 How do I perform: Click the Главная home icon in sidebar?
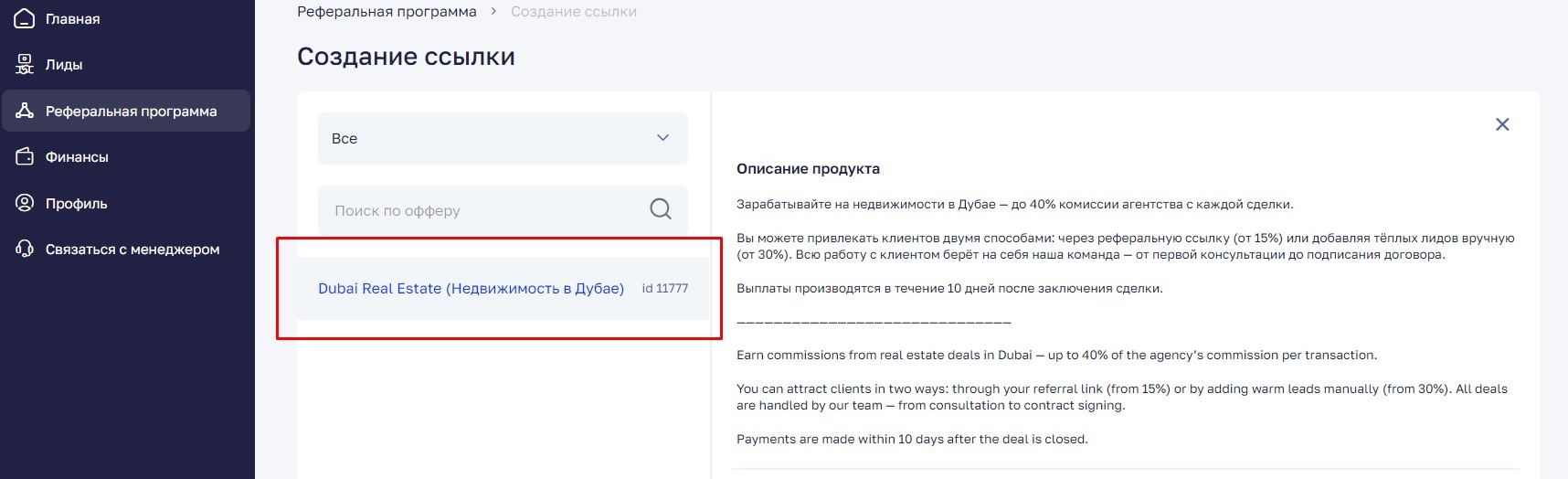click(25, 18)
